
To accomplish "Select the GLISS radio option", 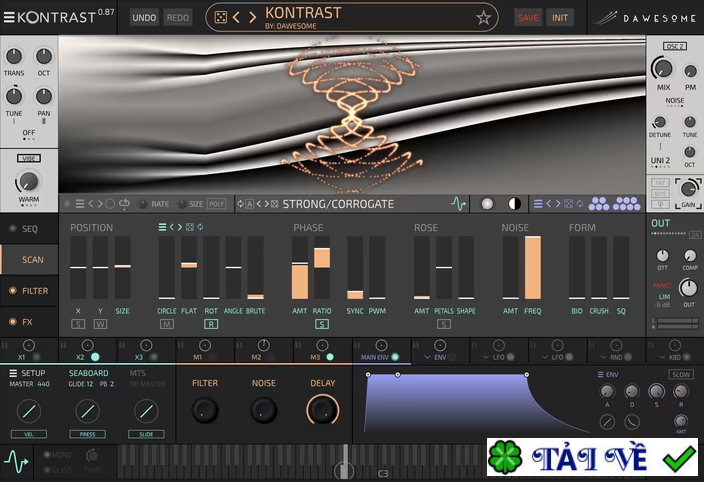I will click(47, 469).
